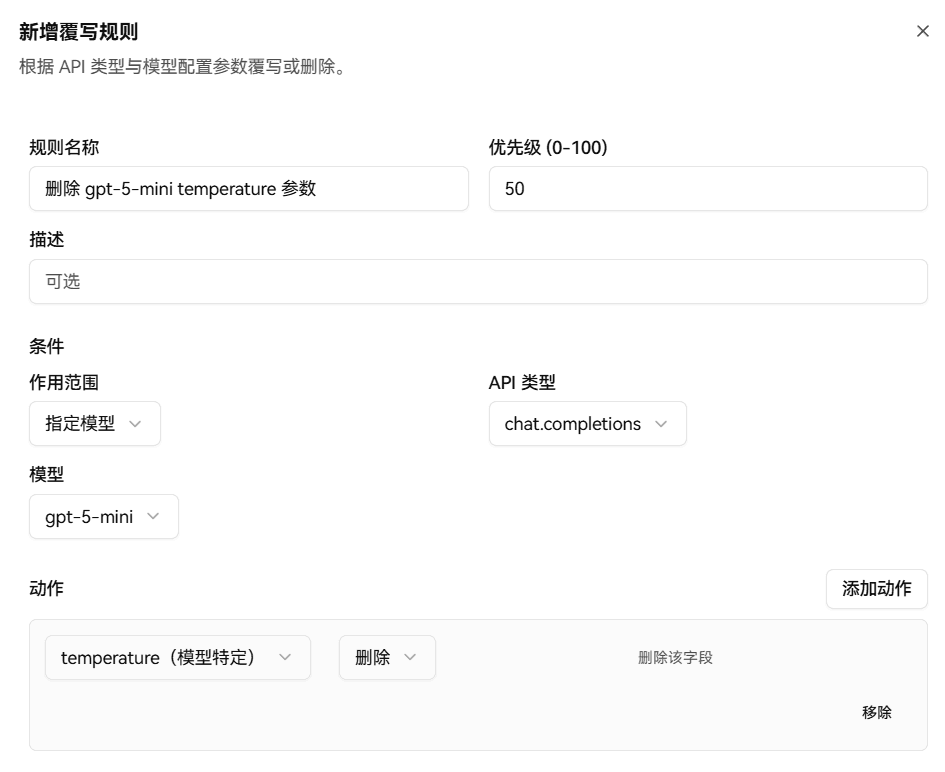The width and height of the screenshot is (945, 772).
Task: Click the 优先级 (0-100) label
Action: click(x=548, y=148)
